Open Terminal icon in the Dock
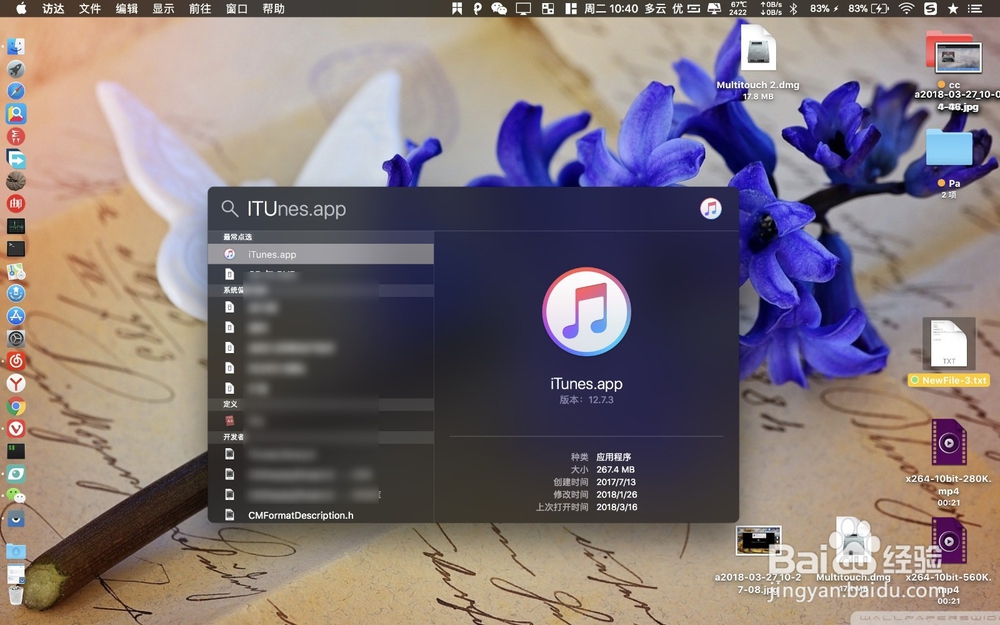 (16, 248)
